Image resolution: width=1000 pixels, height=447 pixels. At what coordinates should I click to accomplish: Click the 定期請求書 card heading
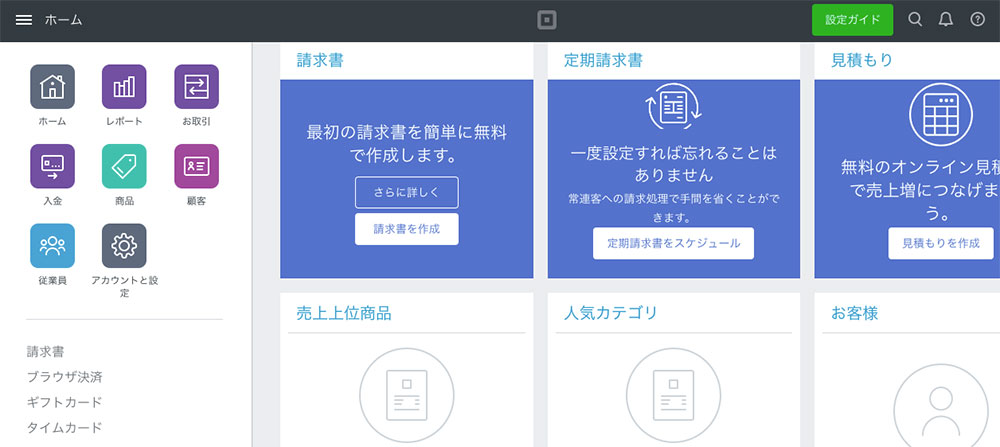click(x=603, y=61)
